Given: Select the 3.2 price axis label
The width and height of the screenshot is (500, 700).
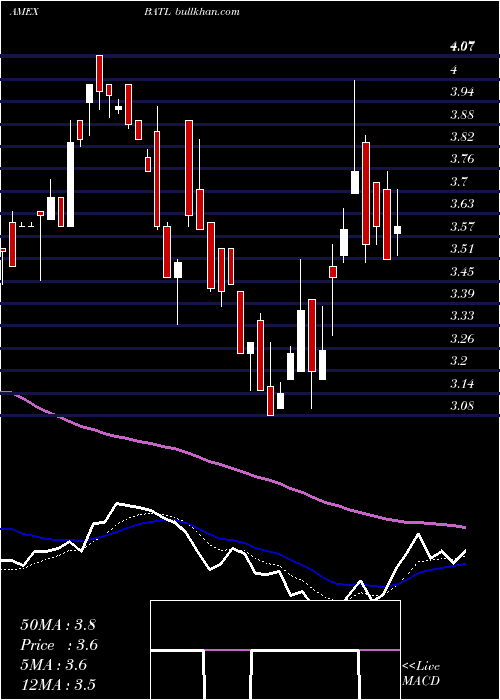Looking at the screenshot, I should [458, 361].
